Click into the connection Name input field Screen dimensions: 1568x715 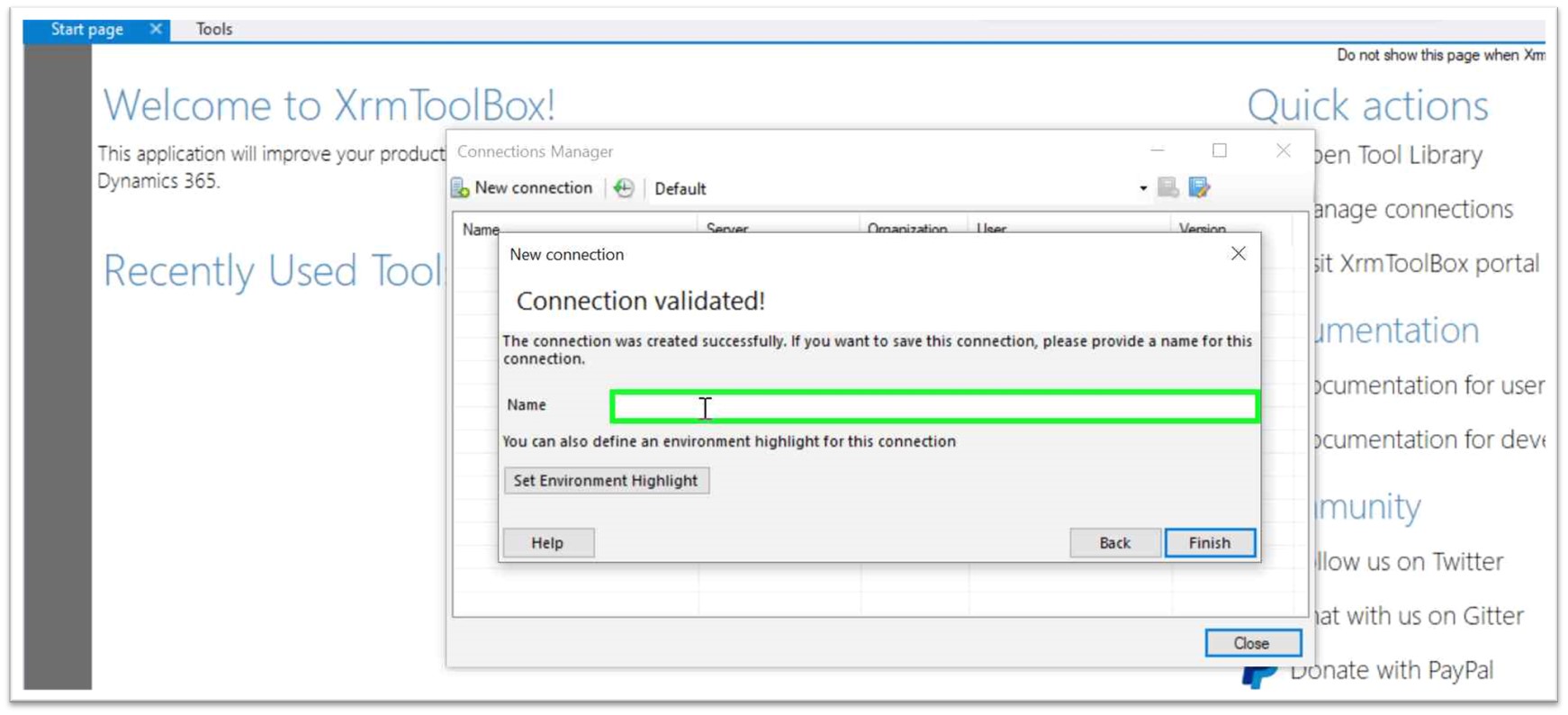tap(934, 406)
